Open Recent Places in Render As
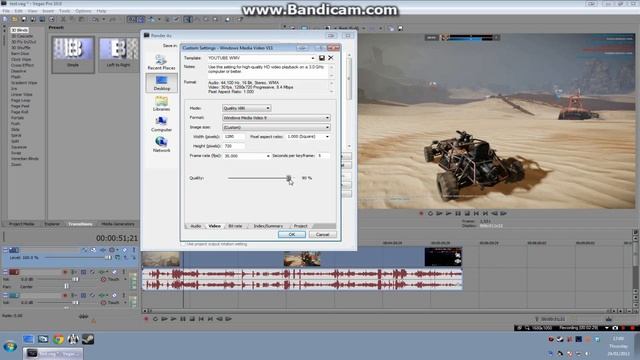 pos(161,62)
